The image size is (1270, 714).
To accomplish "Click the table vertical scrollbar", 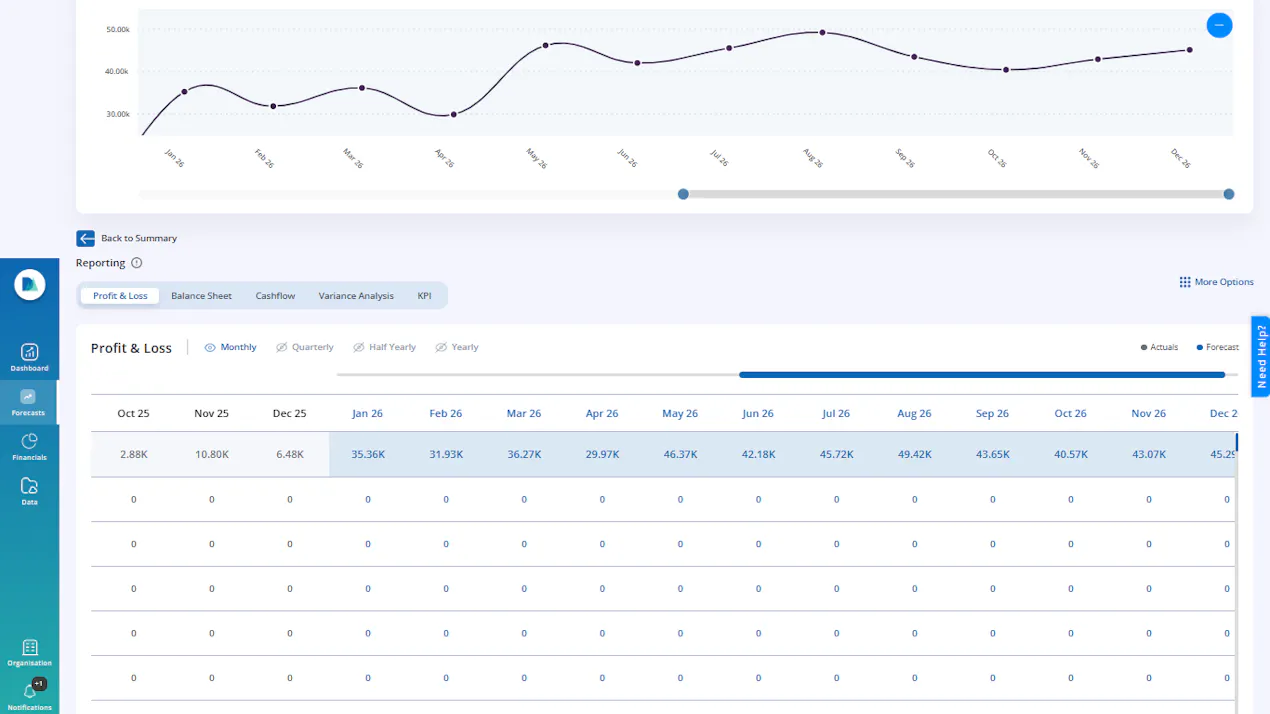I will pos(1237,442).
